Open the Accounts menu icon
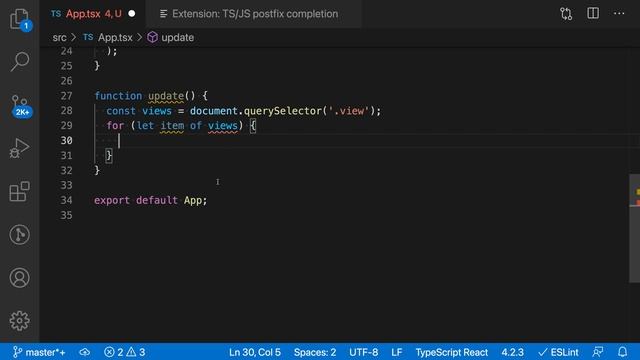Screen dimensions: 640x360 pos(20,278)
